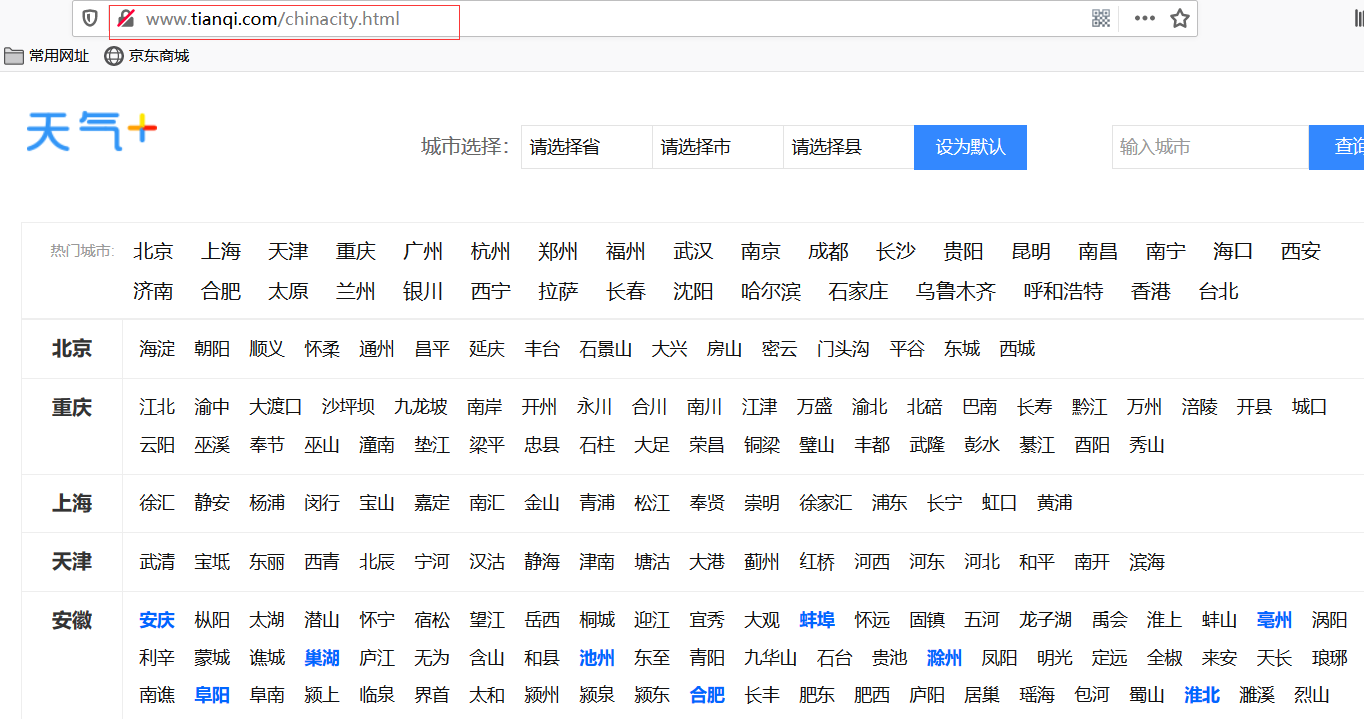This screenshot has width=1364, height=719.
Task: Click the shield tracking protection icon
Action: [90, 18]
